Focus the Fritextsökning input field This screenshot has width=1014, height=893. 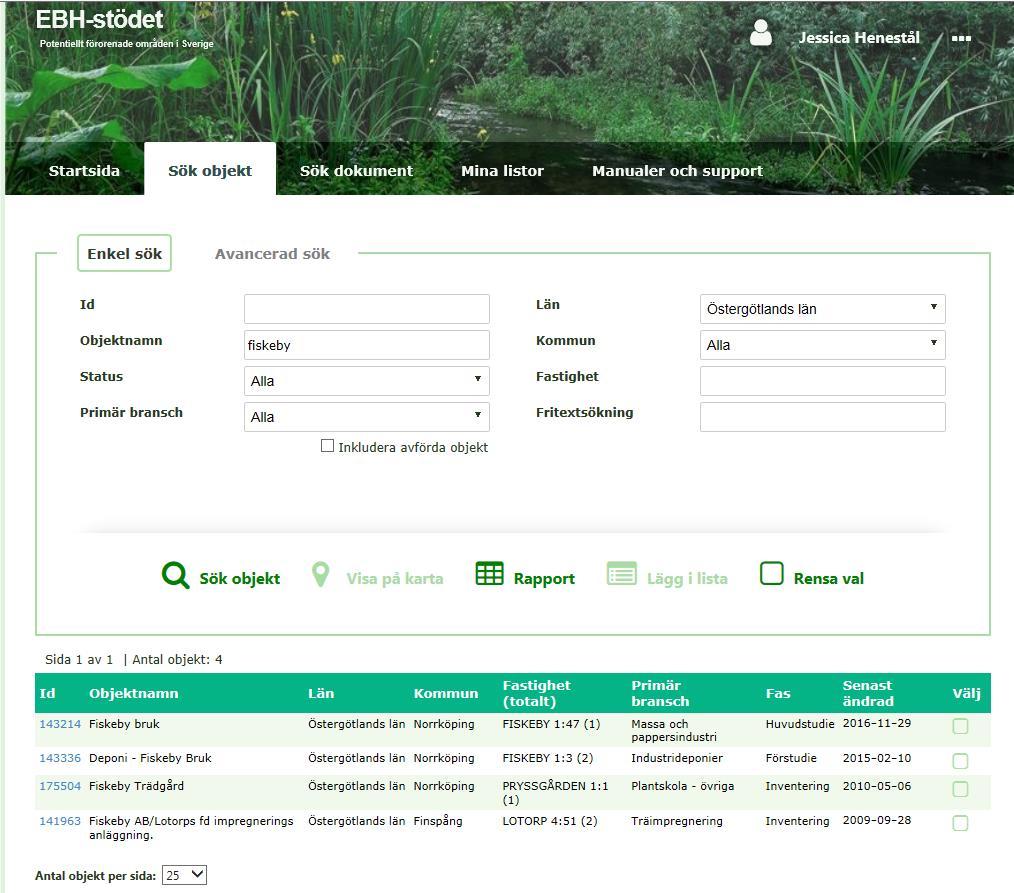(x=823, y=417)
